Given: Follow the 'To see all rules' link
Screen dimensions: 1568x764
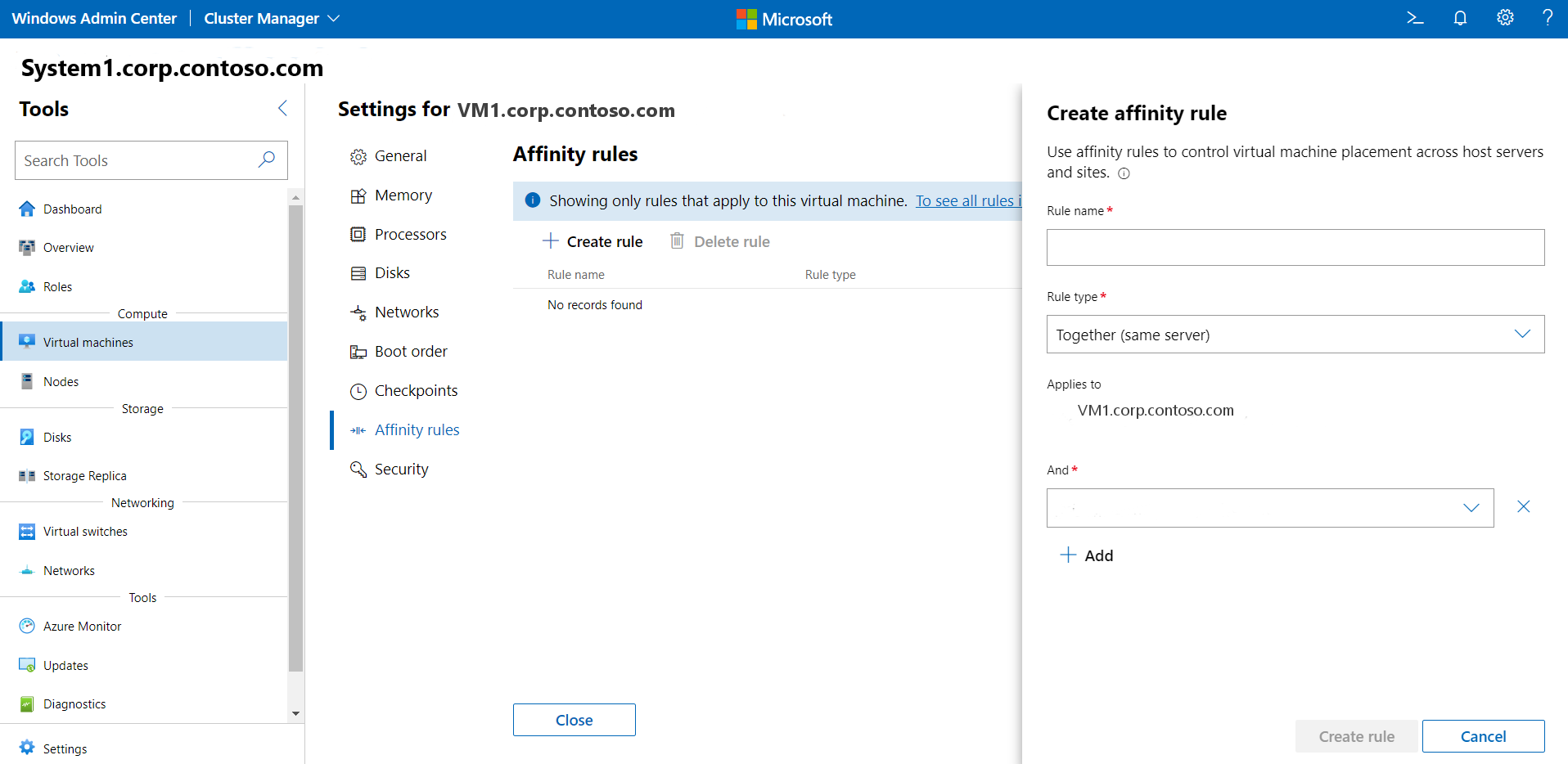Looking at the screenshot, I should pos(967,201).
